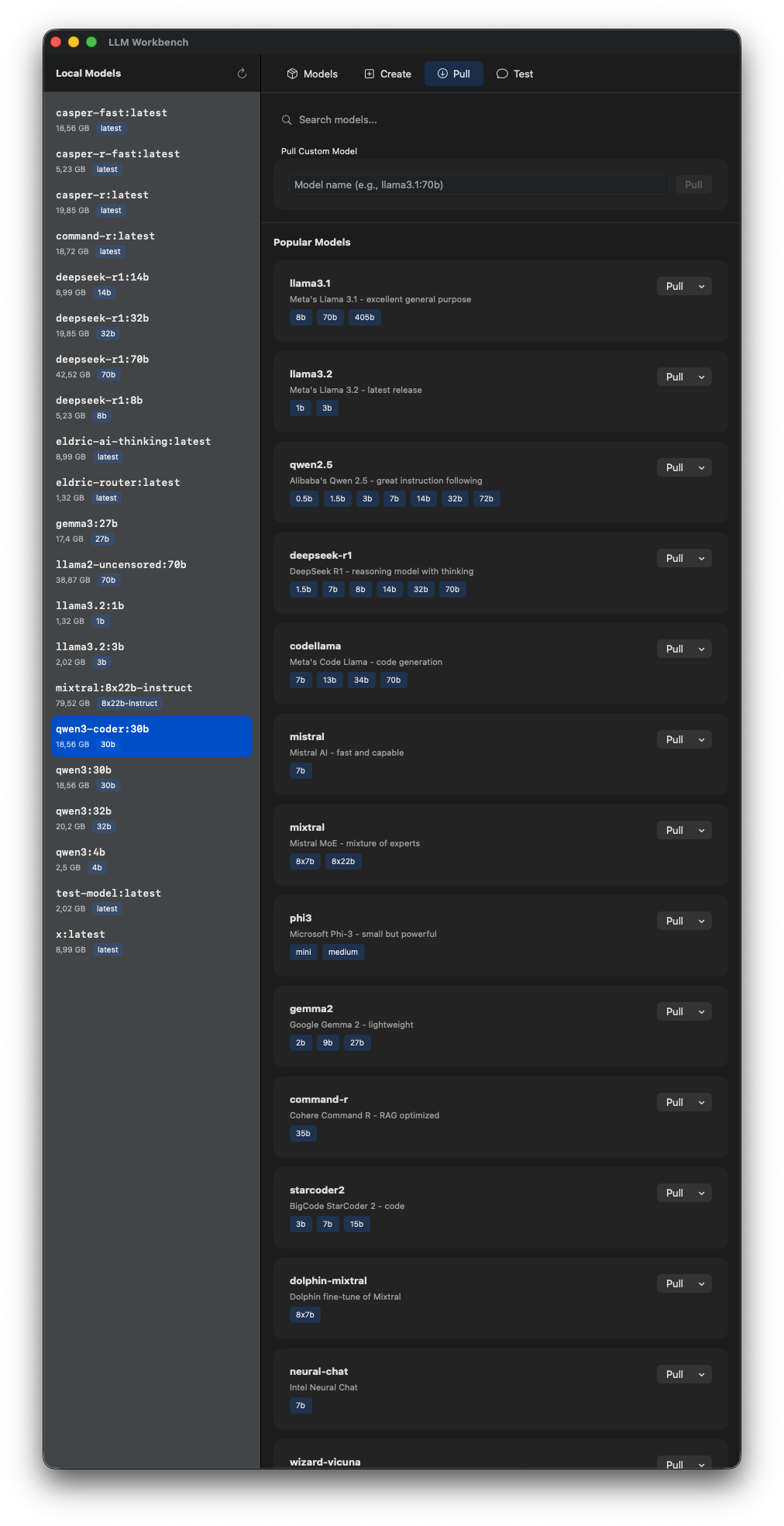Open the Create tab
This screenshot has height=1526, width=784.
(x=387, y=74)
